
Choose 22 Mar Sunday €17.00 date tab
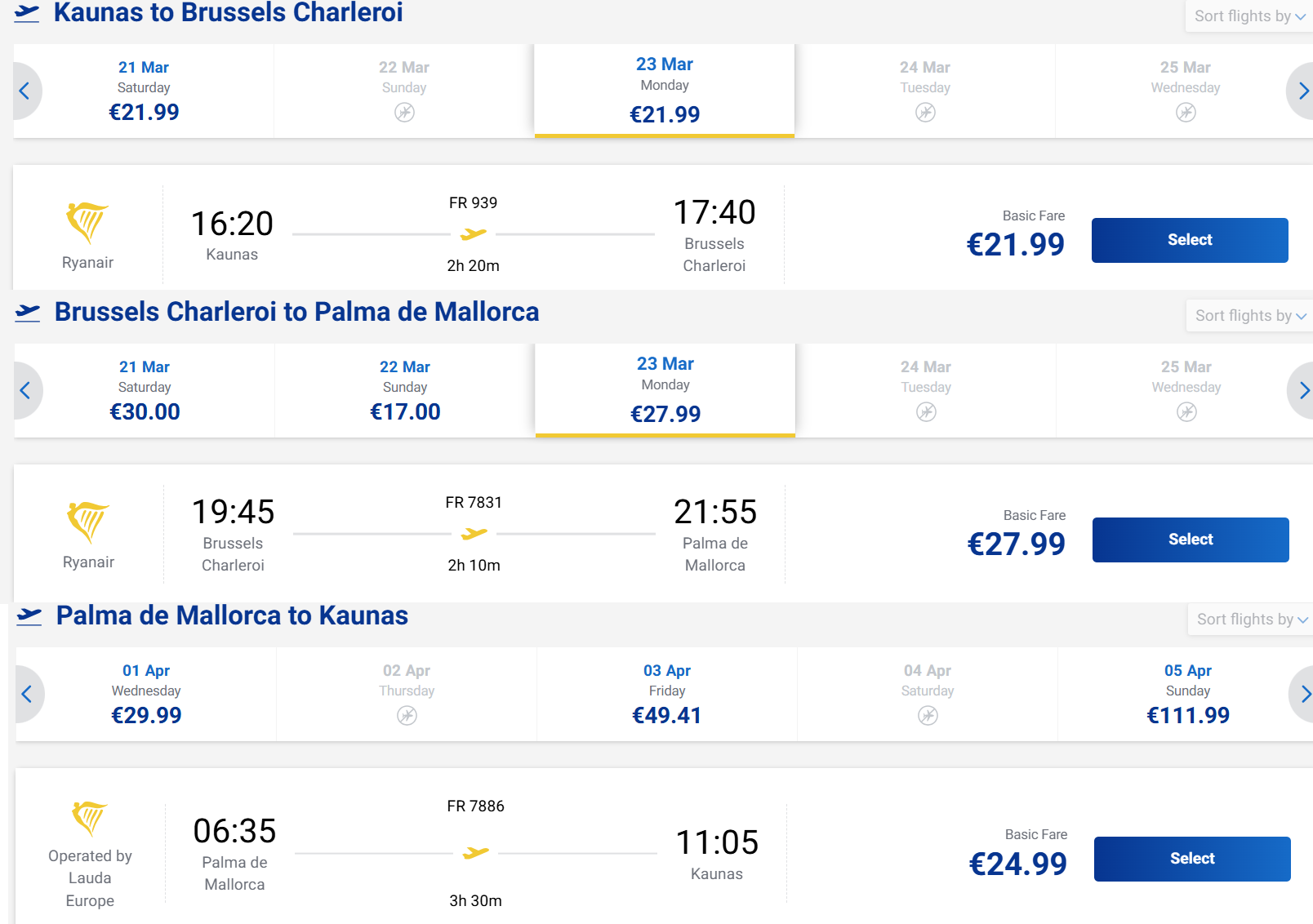point(405,390)
